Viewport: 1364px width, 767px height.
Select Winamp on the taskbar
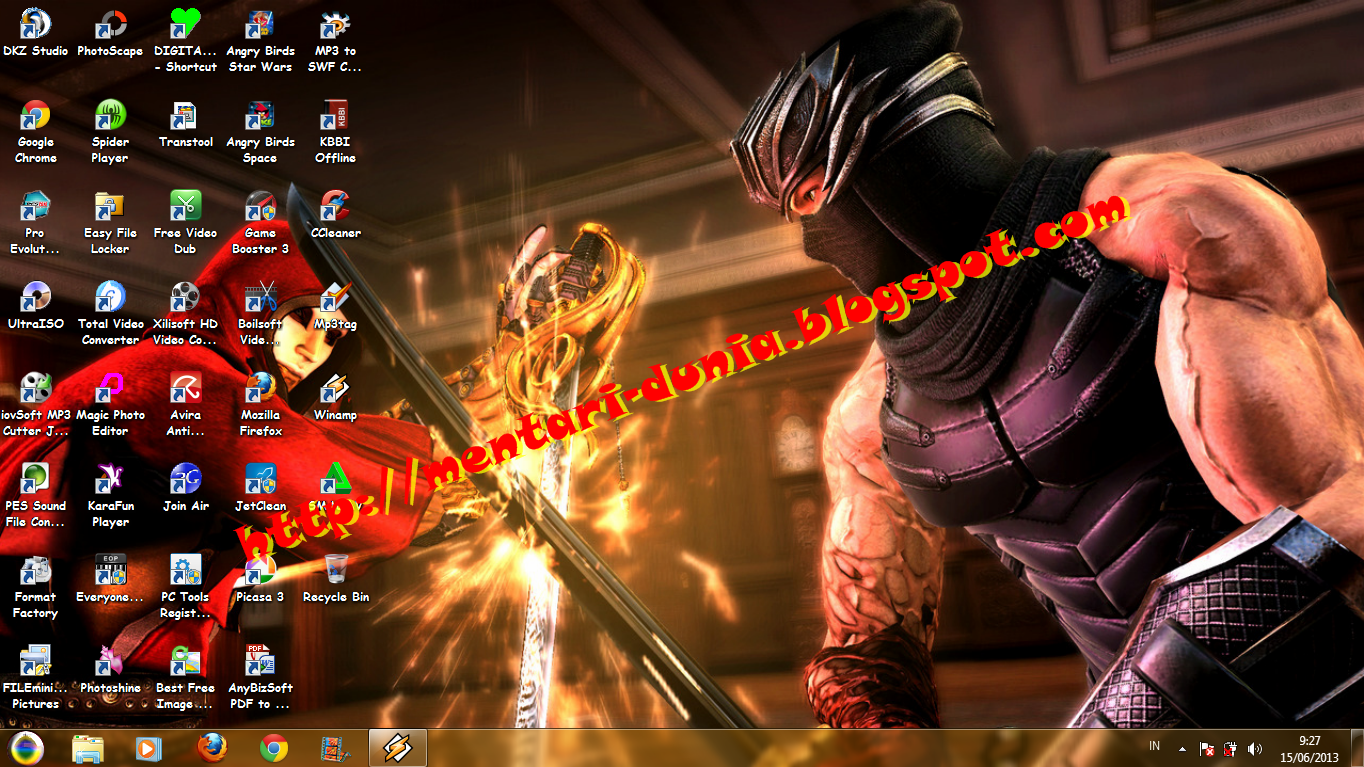click(396, 748)
